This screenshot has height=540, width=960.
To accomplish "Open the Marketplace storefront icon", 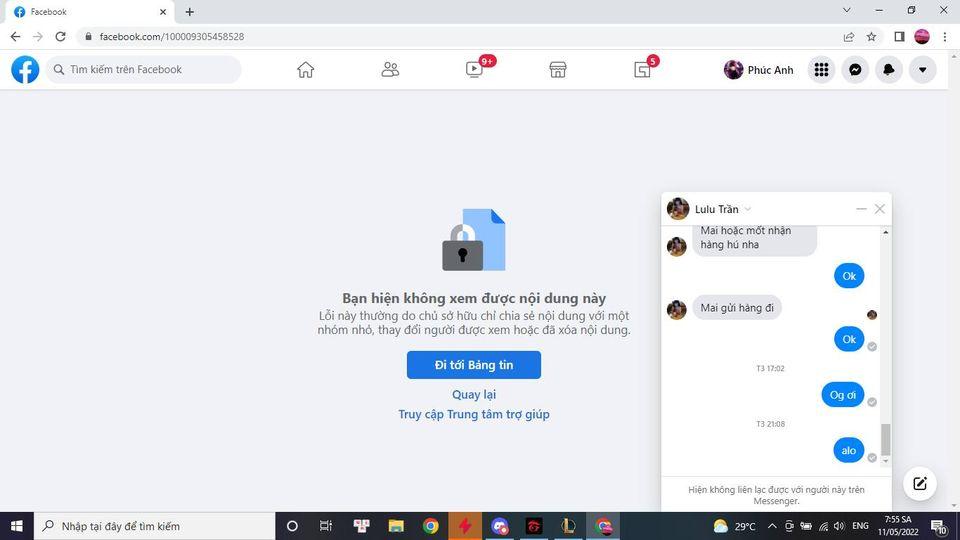I will 558,70.
